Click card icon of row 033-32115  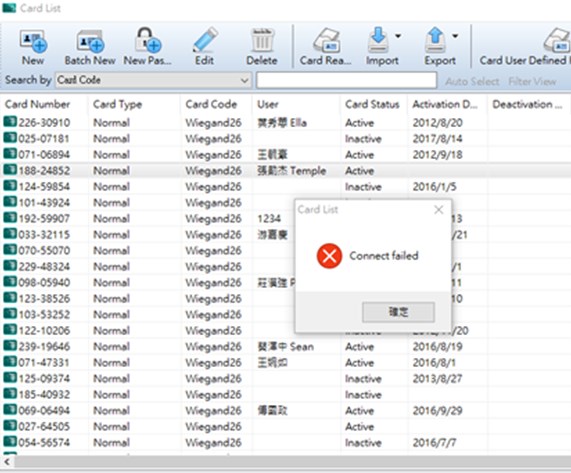[x=10, y=233]
